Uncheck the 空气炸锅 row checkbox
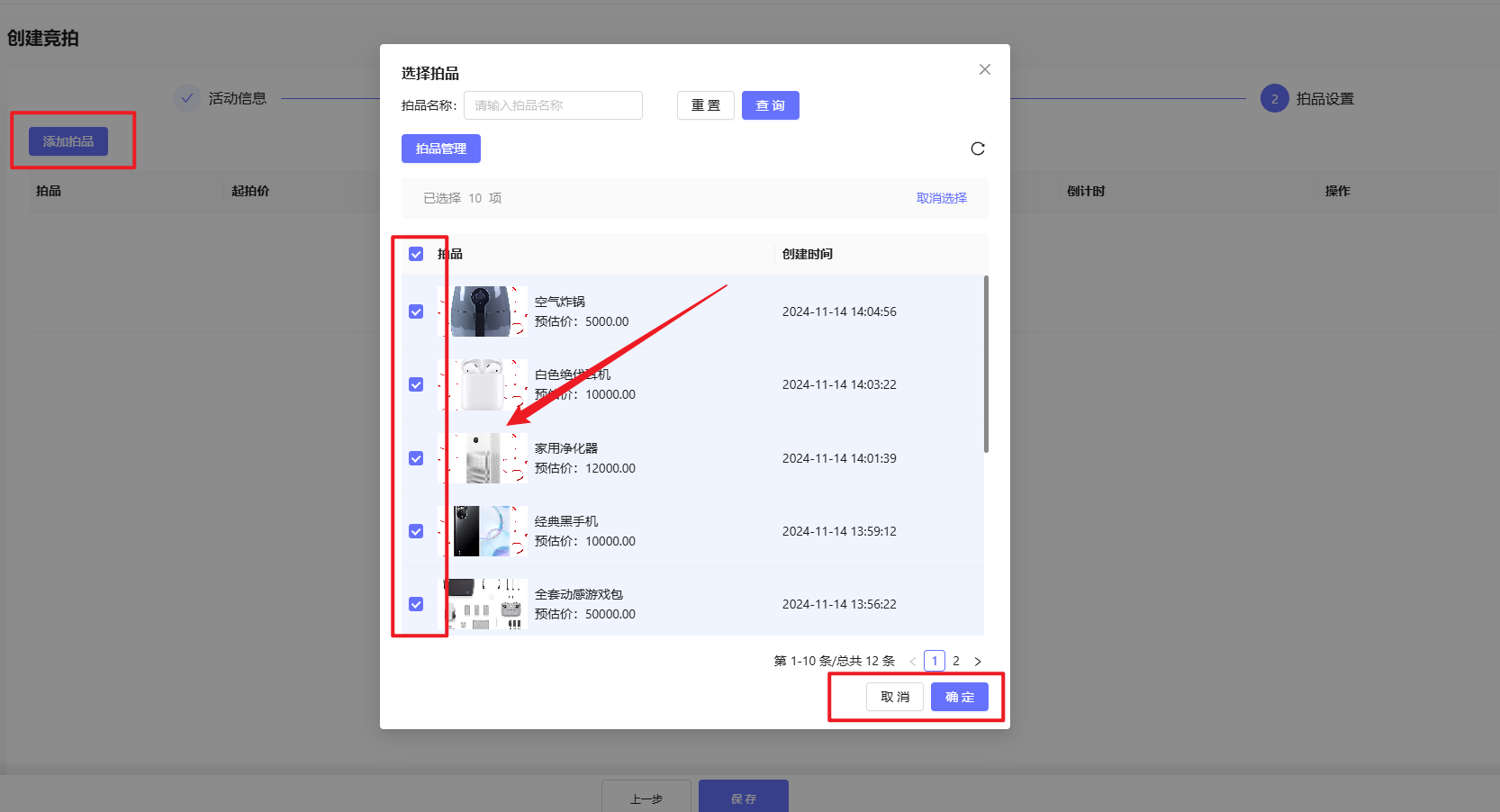This screenshot has width=1500, height=812. [416, 311]
